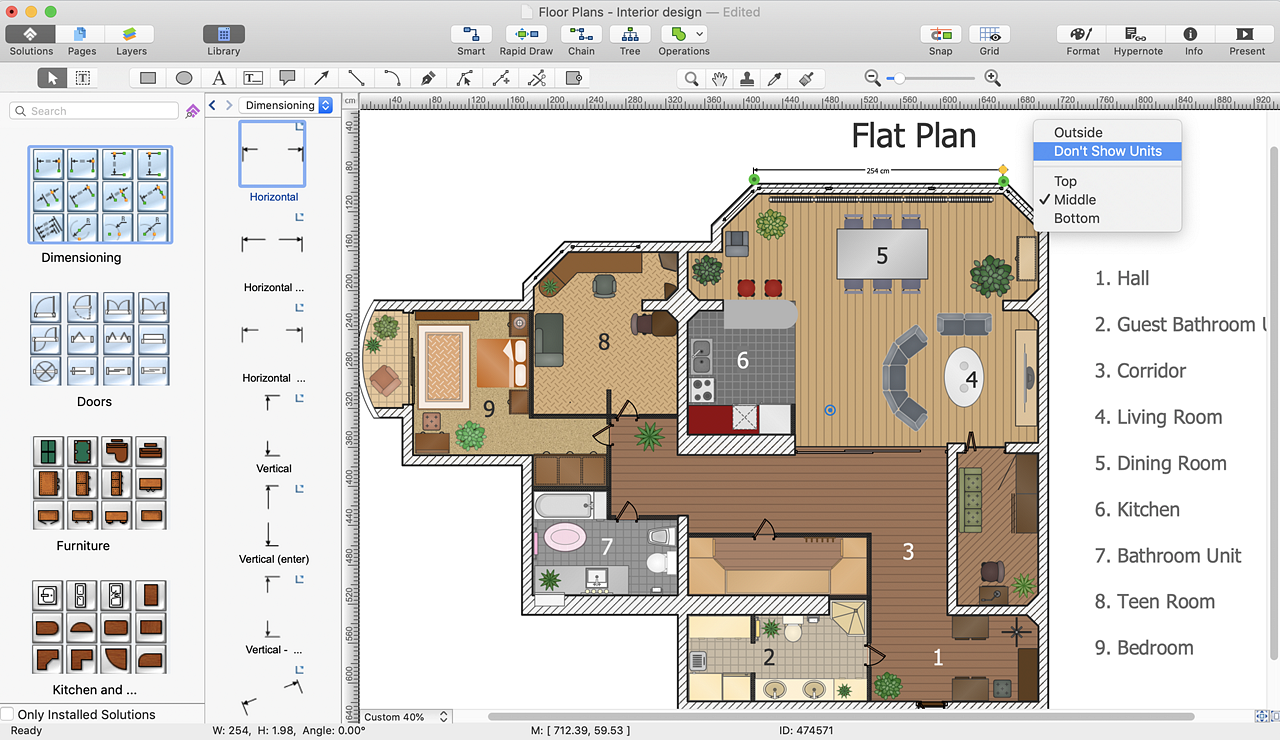Select the arrow line tool
Image resolution: width=1280 pixels, height=740 pixels.
click(x=322, y=78)
